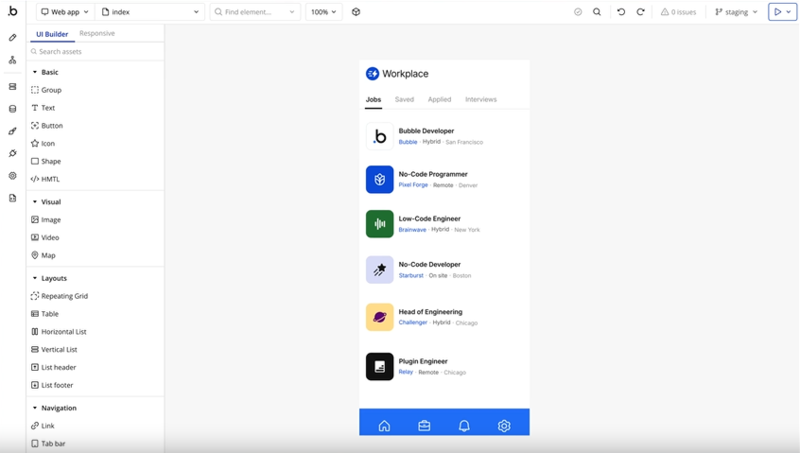Click the 3D cube icon beside zoom
The width and height of the screenshot is (800, 453).
coord(356,12)
